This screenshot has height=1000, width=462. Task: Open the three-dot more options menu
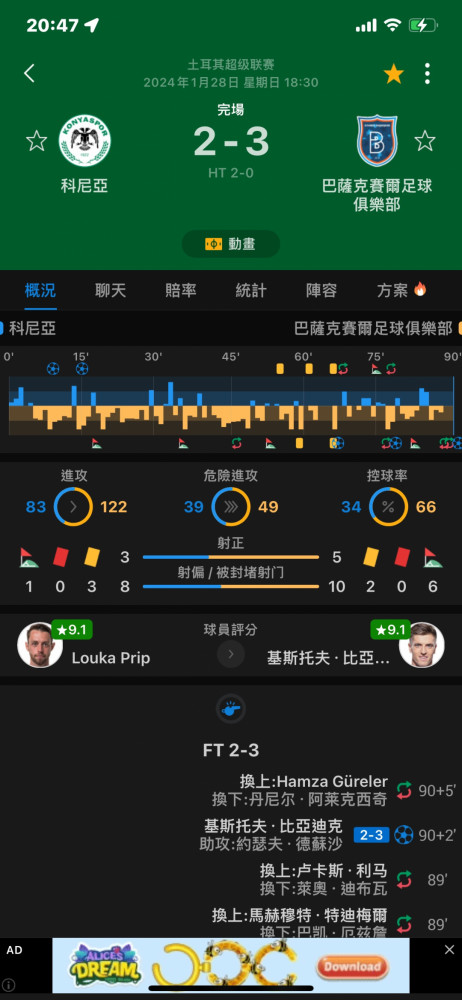pyautogui.click(x=428, y=74)
